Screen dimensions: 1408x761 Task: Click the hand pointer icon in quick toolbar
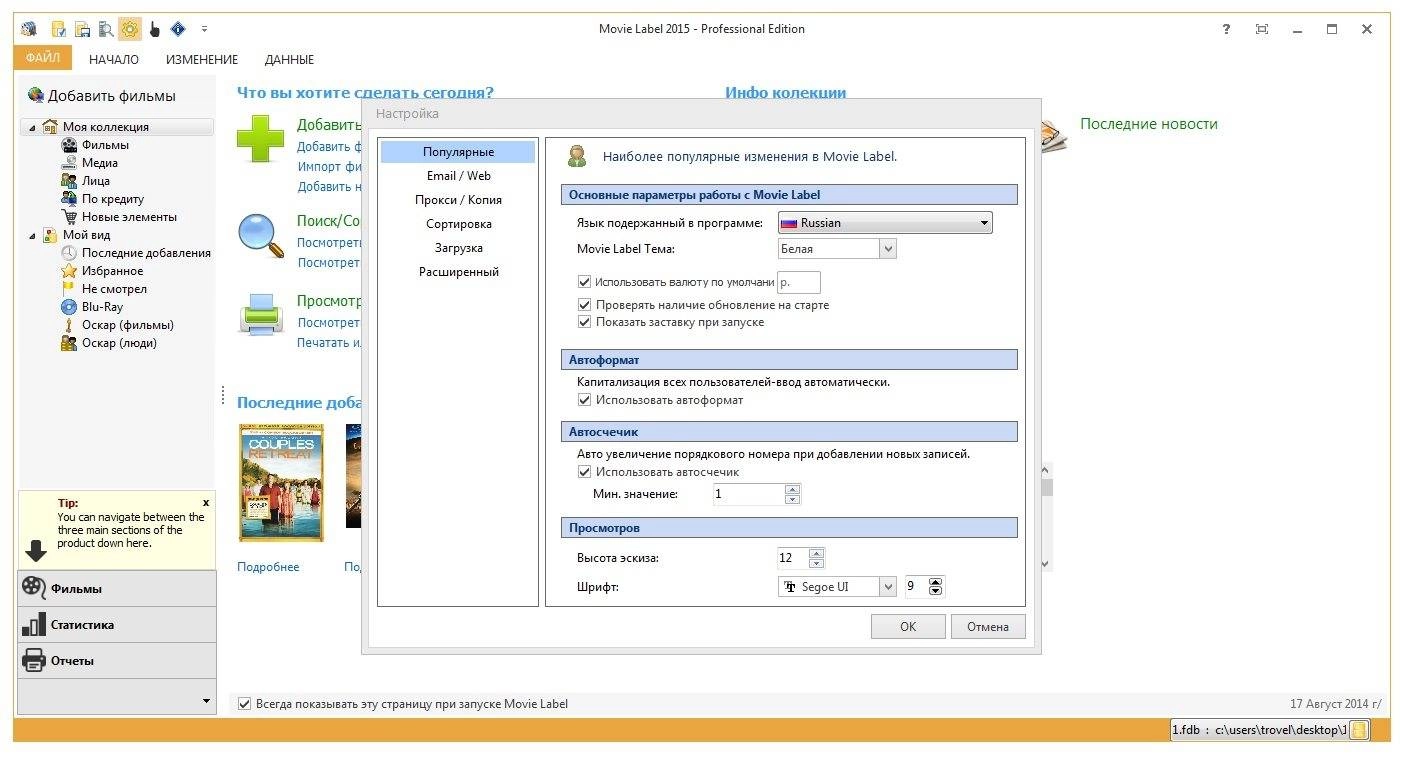(x=155, y=29)
